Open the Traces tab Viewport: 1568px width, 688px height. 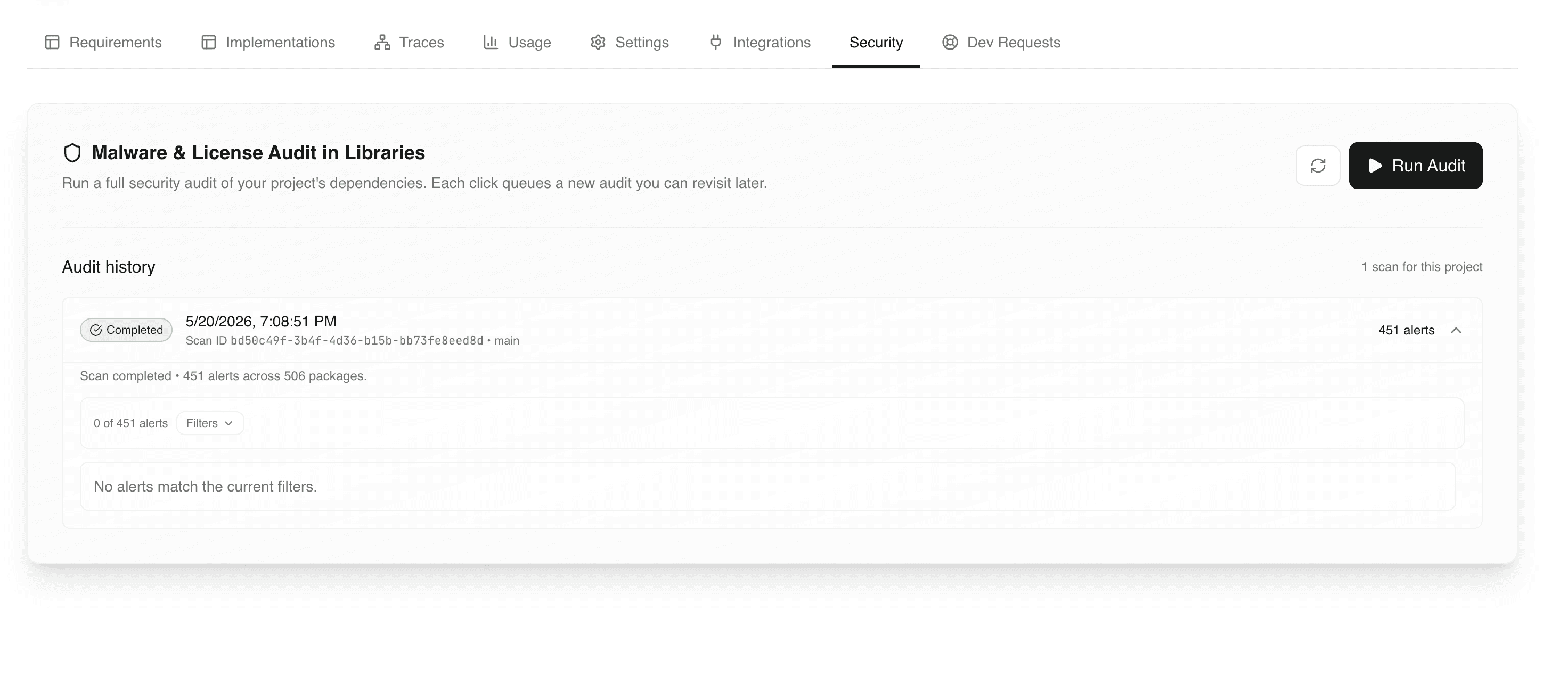(409, 42)
